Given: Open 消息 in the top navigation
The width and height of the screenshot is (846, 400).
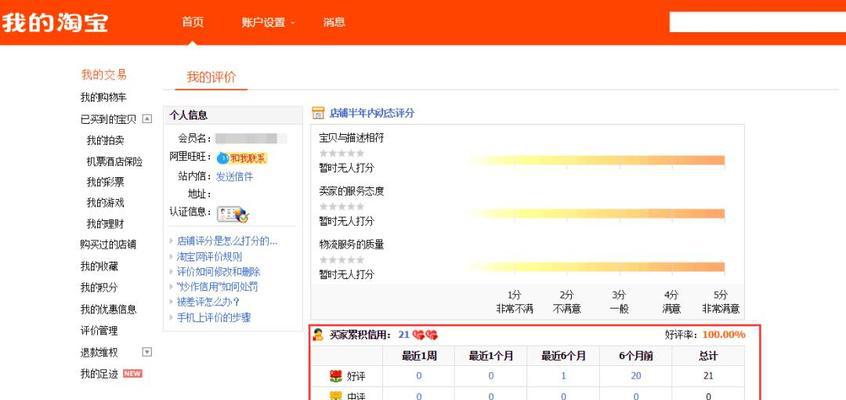Looking at the screenshot, I should (334, 23).
